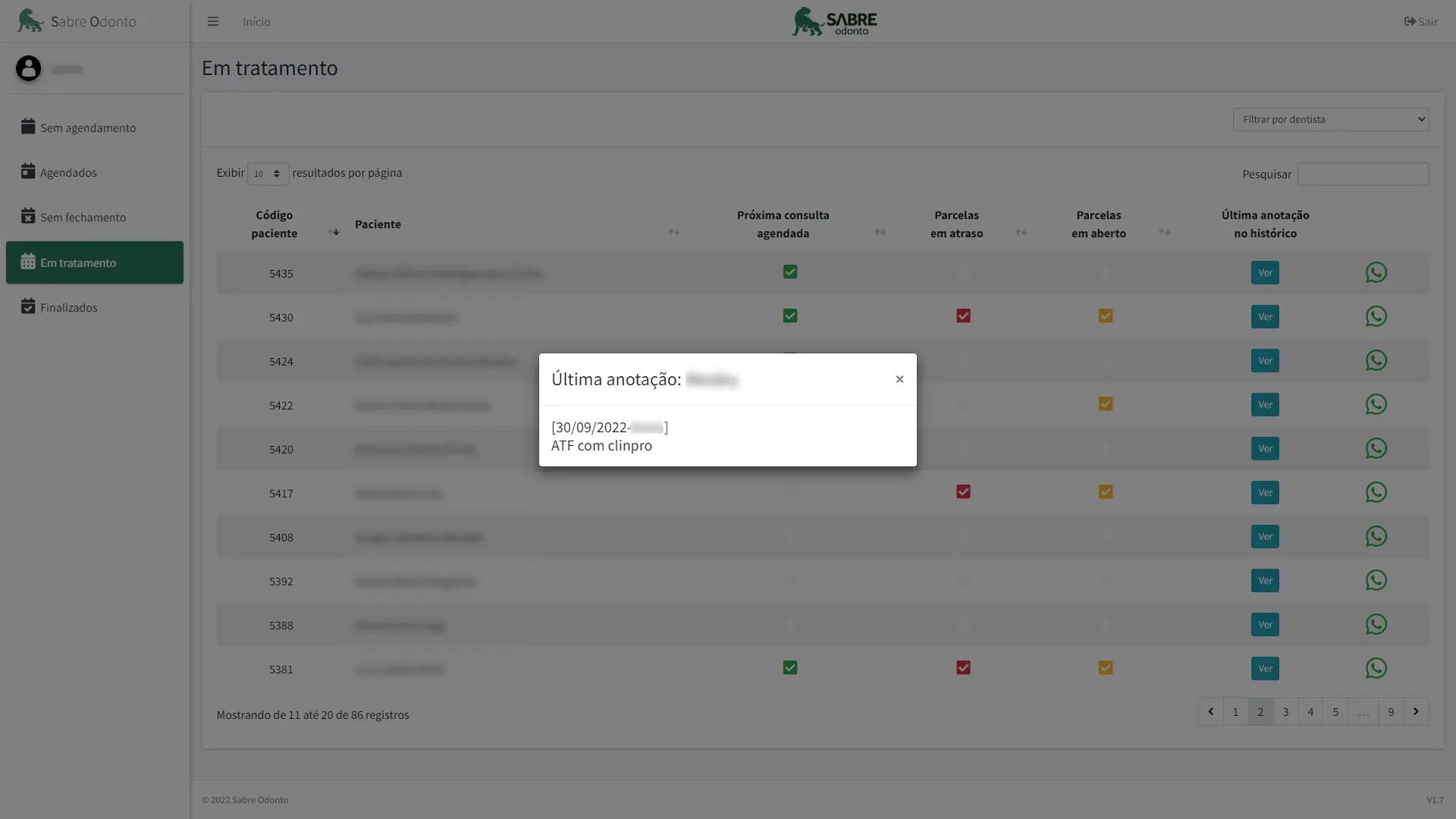
Task: Click green scheduled checkbox for patient 5430
Action: (789, 316)
